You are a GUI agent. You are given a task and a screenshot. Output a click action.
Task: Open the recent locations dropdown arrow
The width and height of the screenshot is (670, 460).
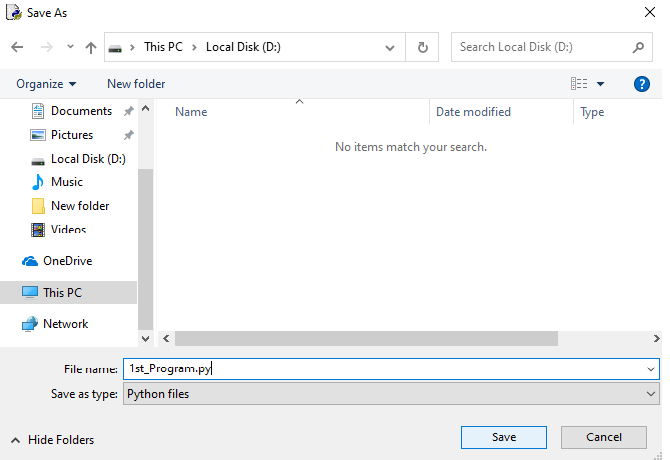tap(70, 47)
